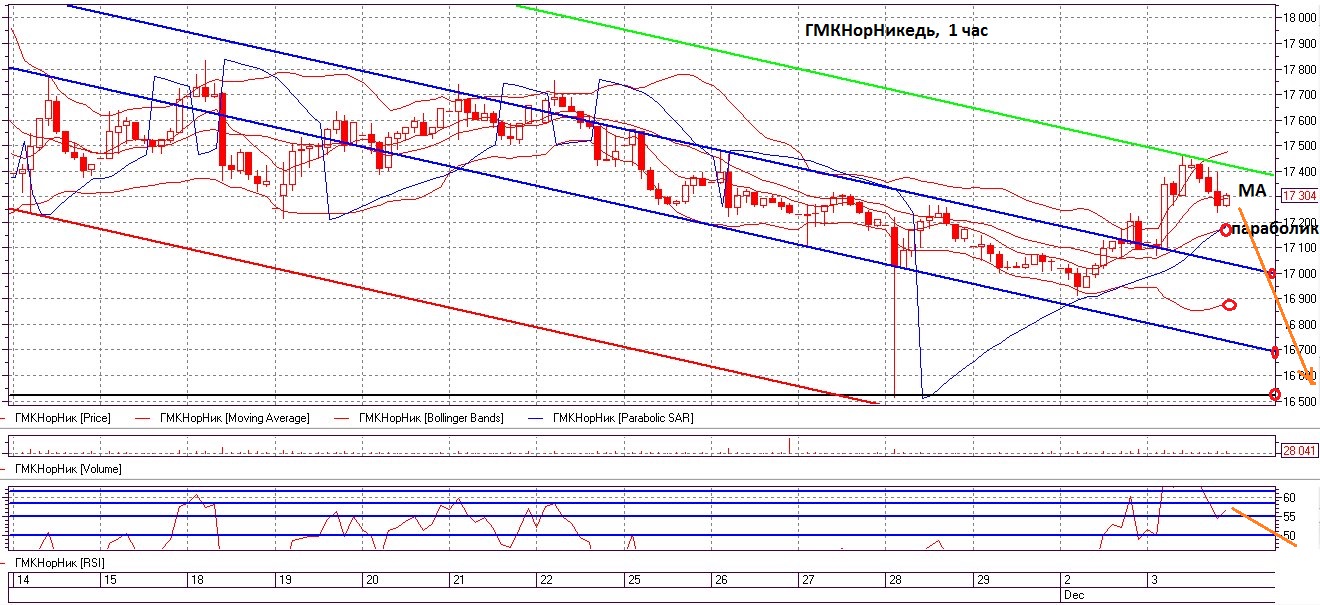Click the current price label 17 304
This screenshot has width=1320, height=605.
click(x=1297, y=196)
